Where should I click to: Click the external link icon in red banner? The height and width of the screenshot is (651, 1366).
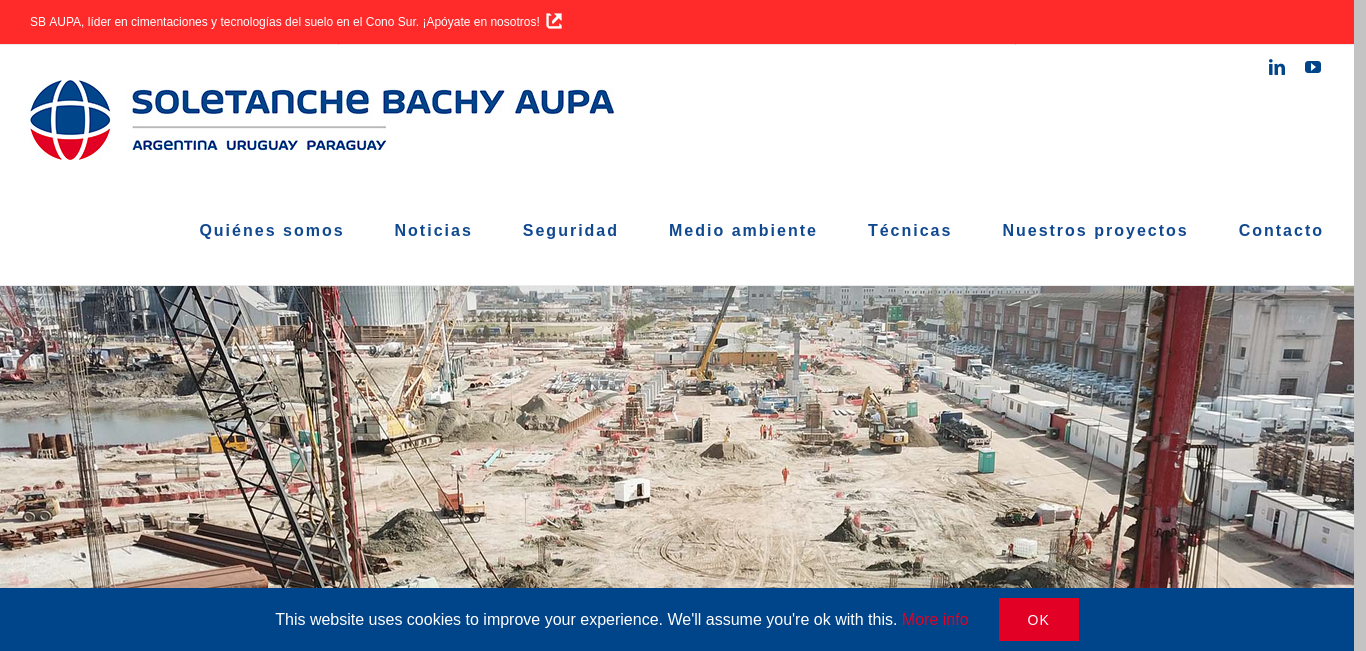click(554, 21)
